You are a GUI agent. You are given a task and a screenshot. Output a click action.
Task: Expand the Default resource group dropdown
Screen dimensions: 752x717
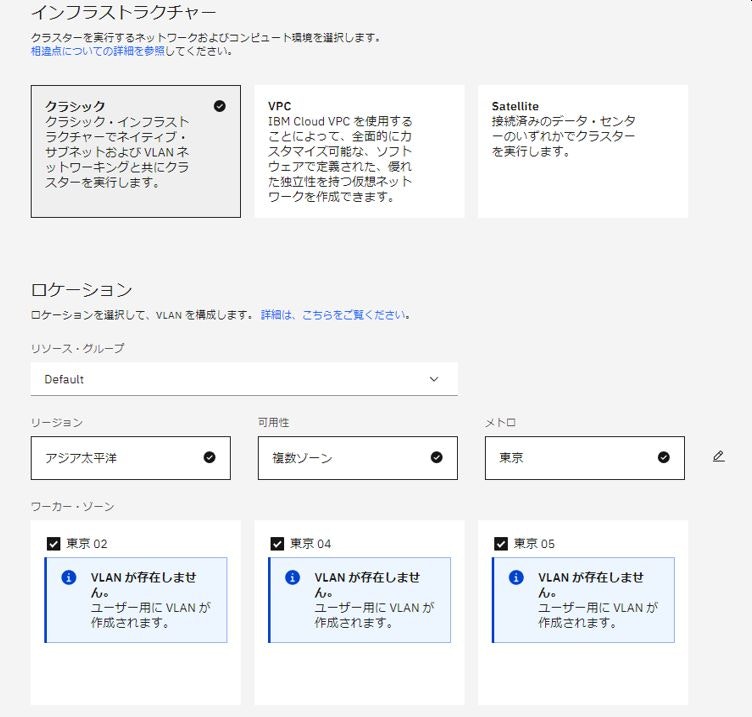pos(244,379)
